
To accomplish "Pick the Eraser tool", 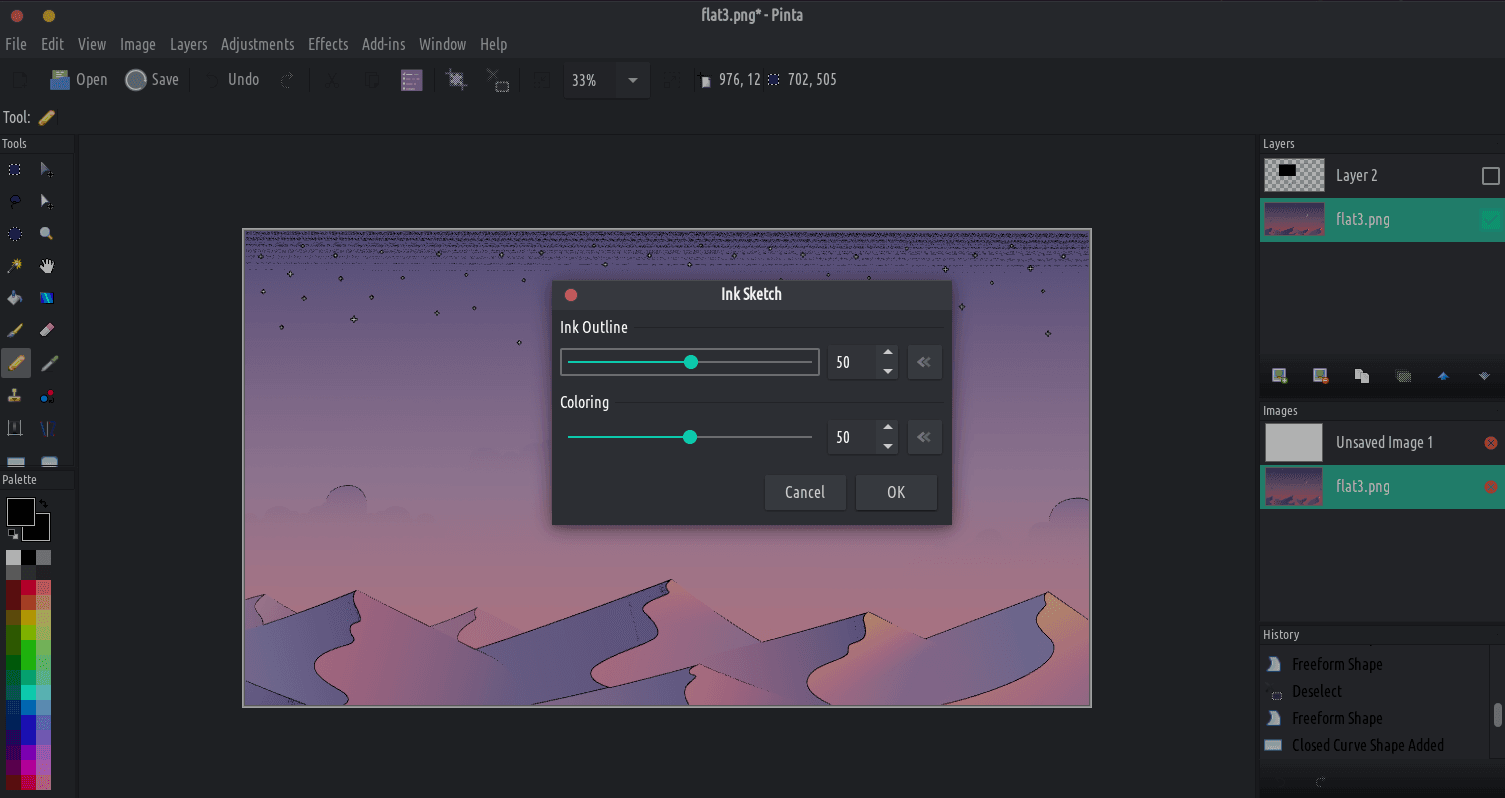I will (x=47, y=330).
